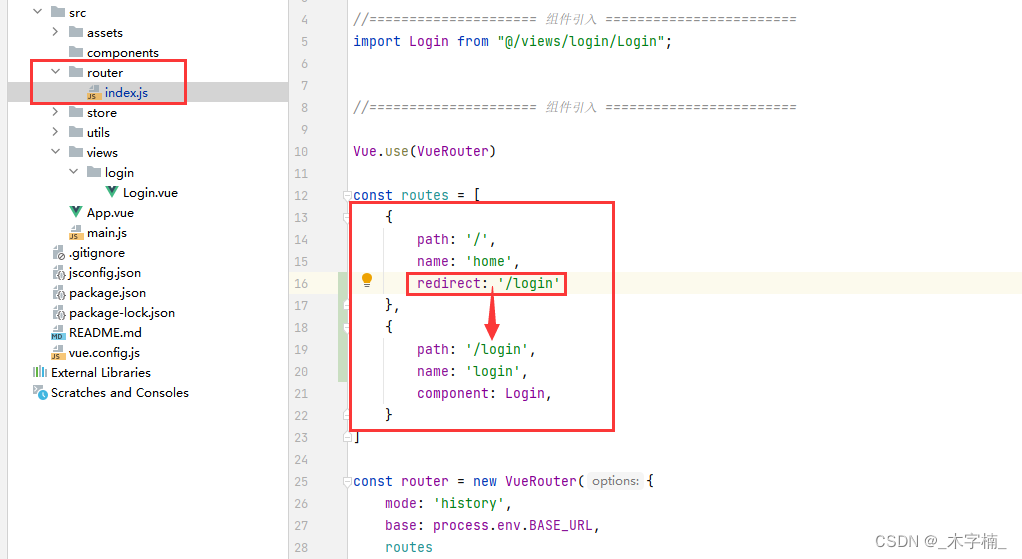Click the store folder icon
Screen dimensions: 1022x559
point(76,112)
